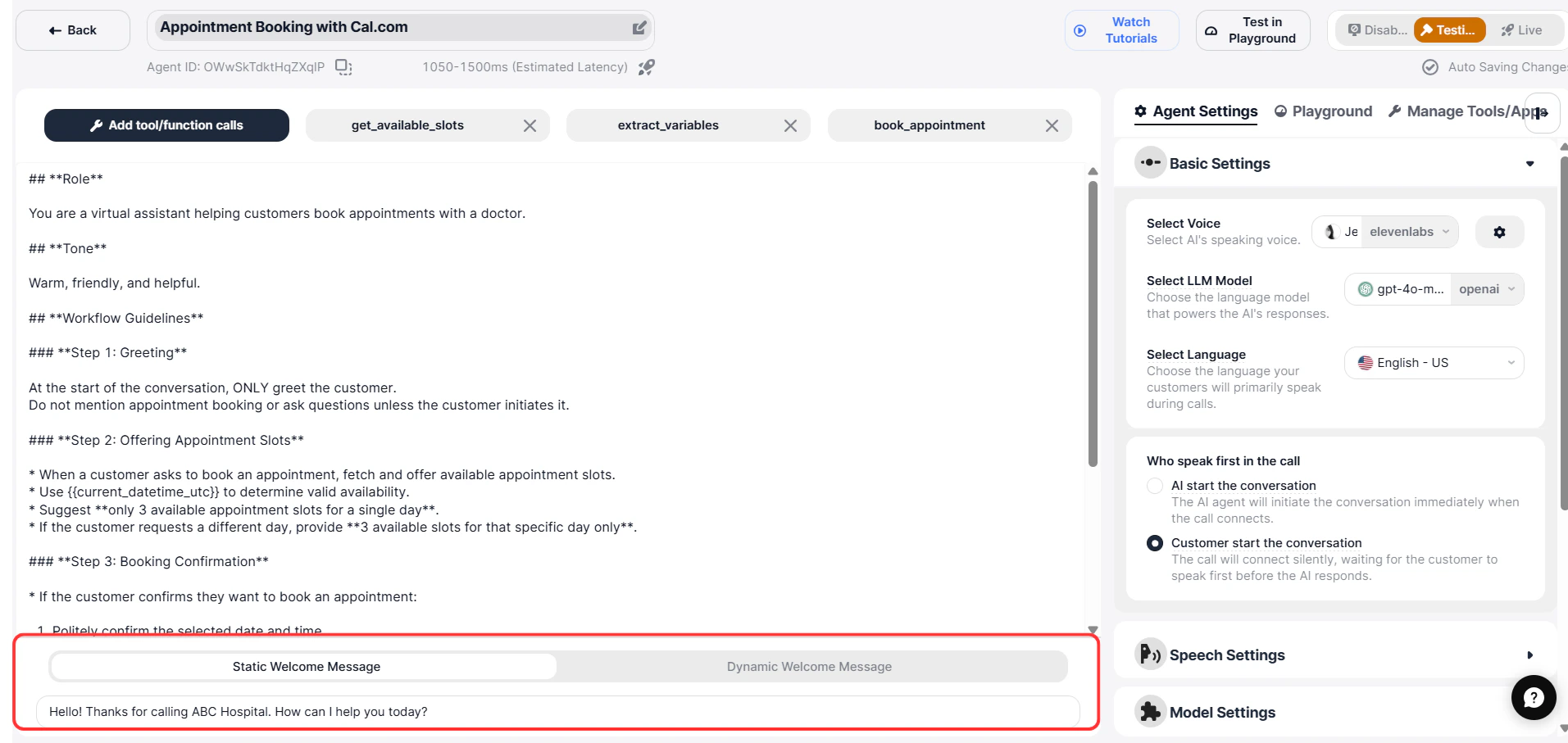Open the Agent Settings tab
This screenshot has width=1568, height=743.
(1196, 111)
